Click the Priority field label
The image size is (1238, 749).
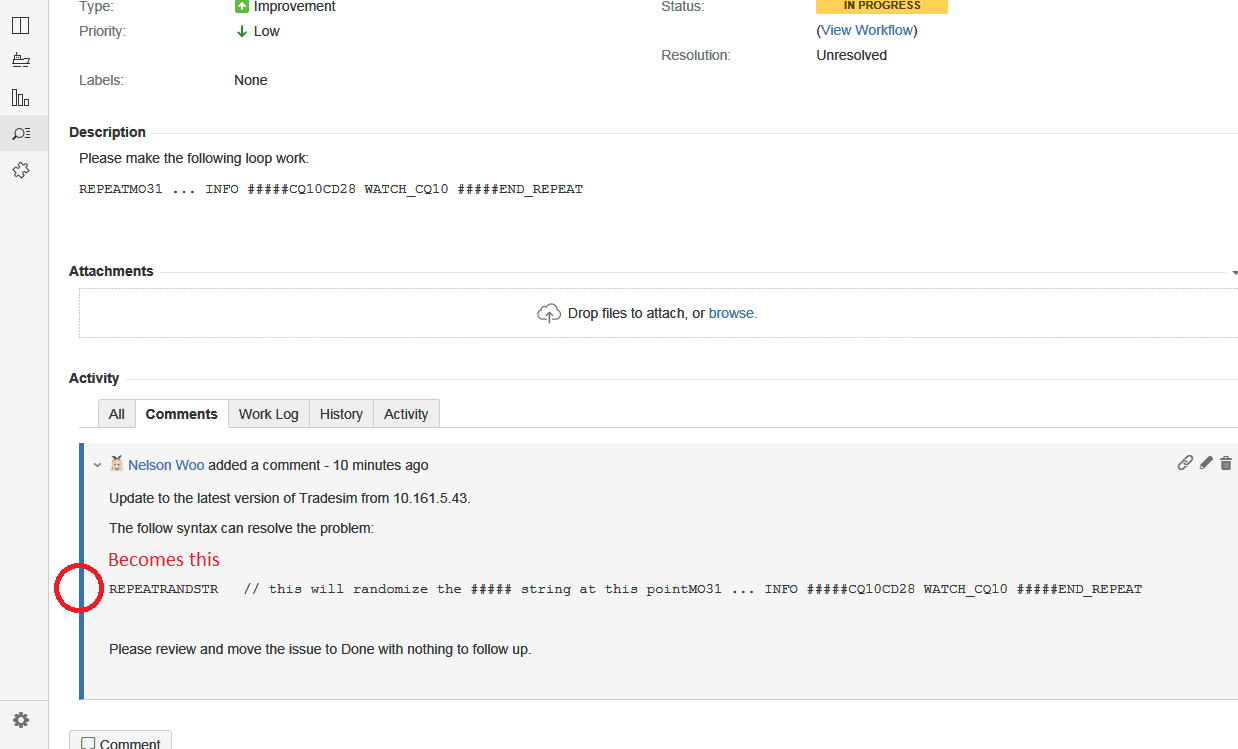coord(102,31)
